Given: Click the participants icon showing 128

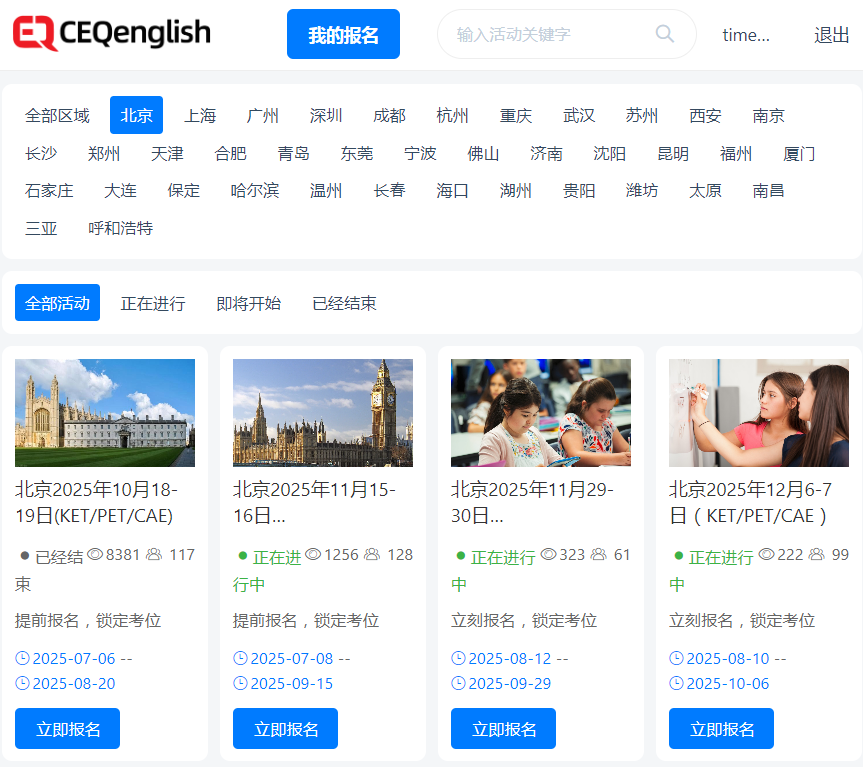Looking at the screenshot, I should tap(372, 554).
